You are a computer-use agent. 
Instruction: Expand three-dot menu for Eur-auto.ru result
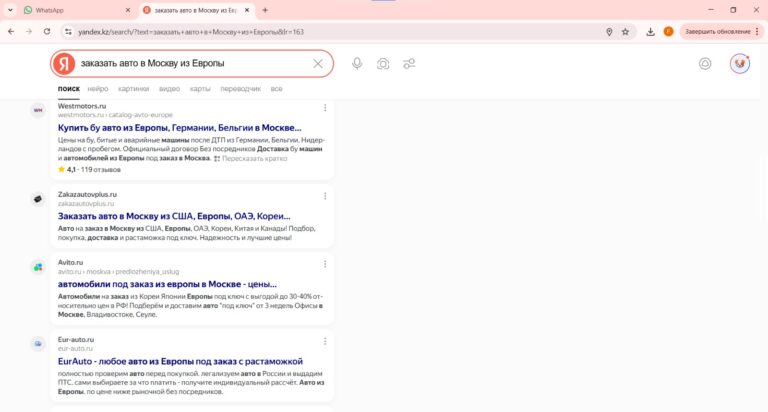click(325, 341)
